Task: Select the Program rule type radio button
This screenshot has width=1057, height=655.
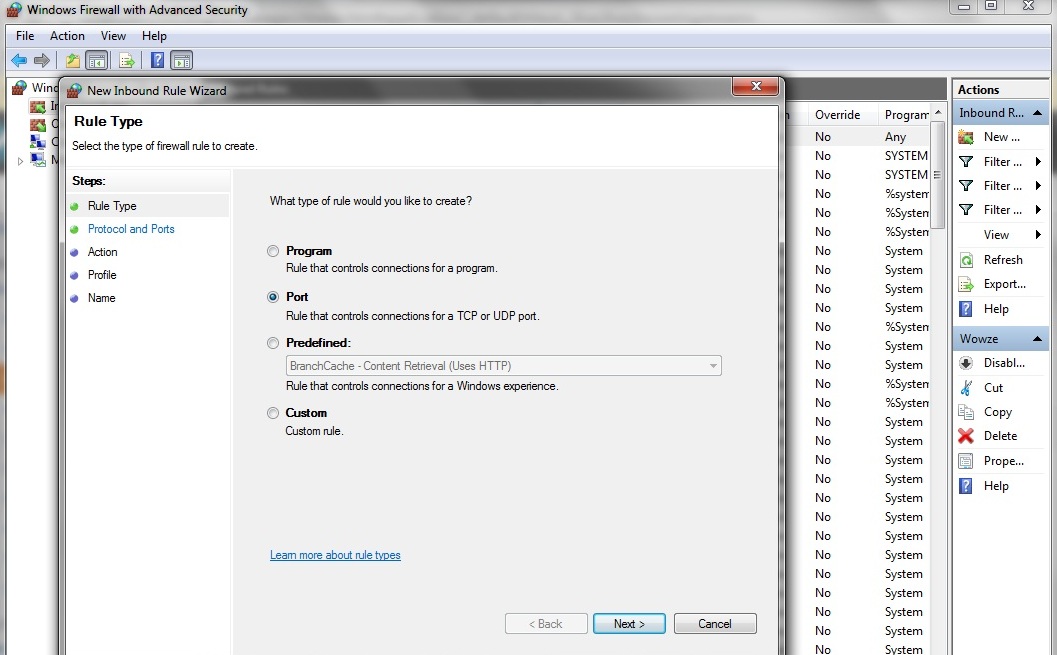Action: pos(273,252)
